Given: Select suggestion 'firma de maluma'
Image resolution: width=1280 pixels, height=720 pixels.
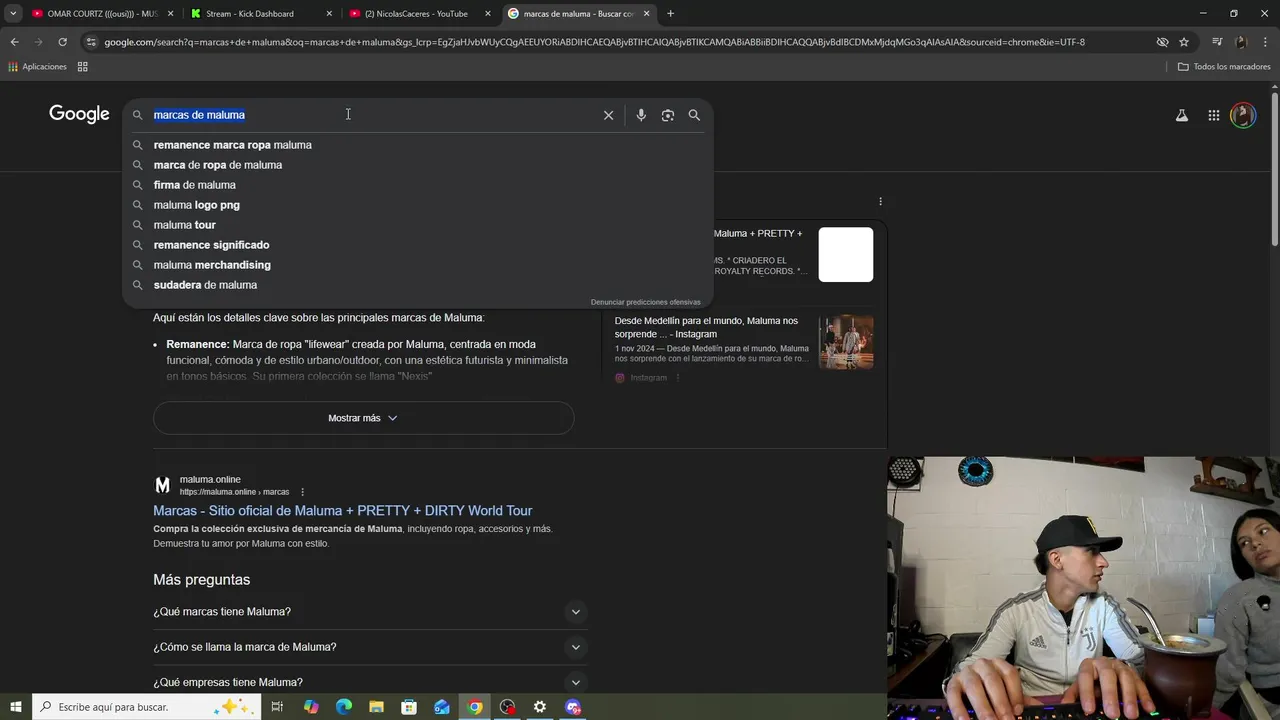Looking at the screenshot, I should [x=194, y=185].
